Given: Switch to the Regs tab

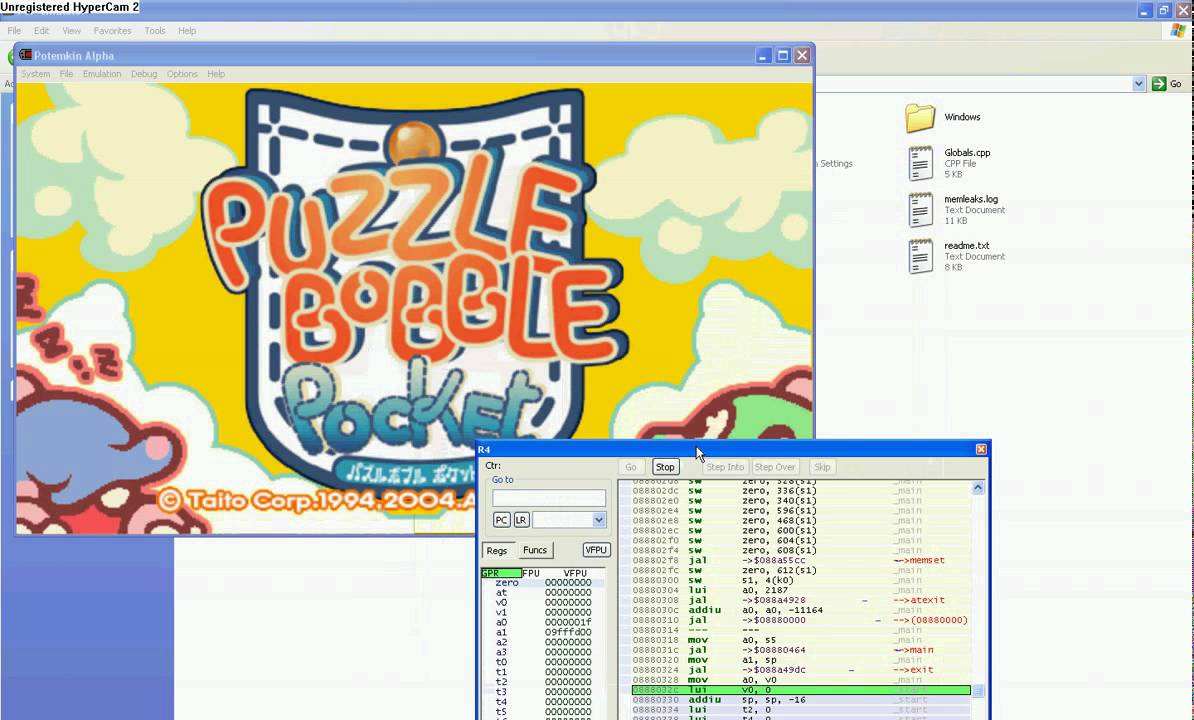Looking at the screenshot, I should [x=497, y=550].
